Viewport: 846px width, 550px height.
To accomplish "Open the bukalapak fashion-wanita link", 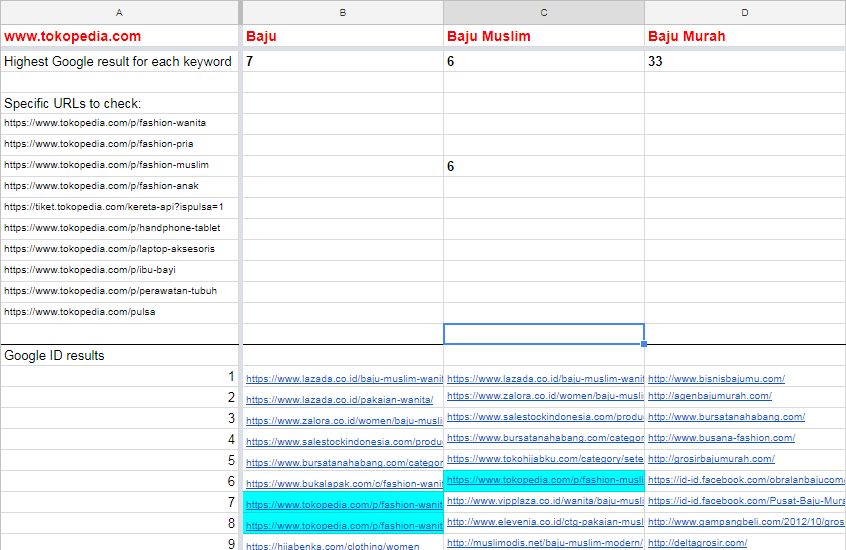I will (344, 484).
